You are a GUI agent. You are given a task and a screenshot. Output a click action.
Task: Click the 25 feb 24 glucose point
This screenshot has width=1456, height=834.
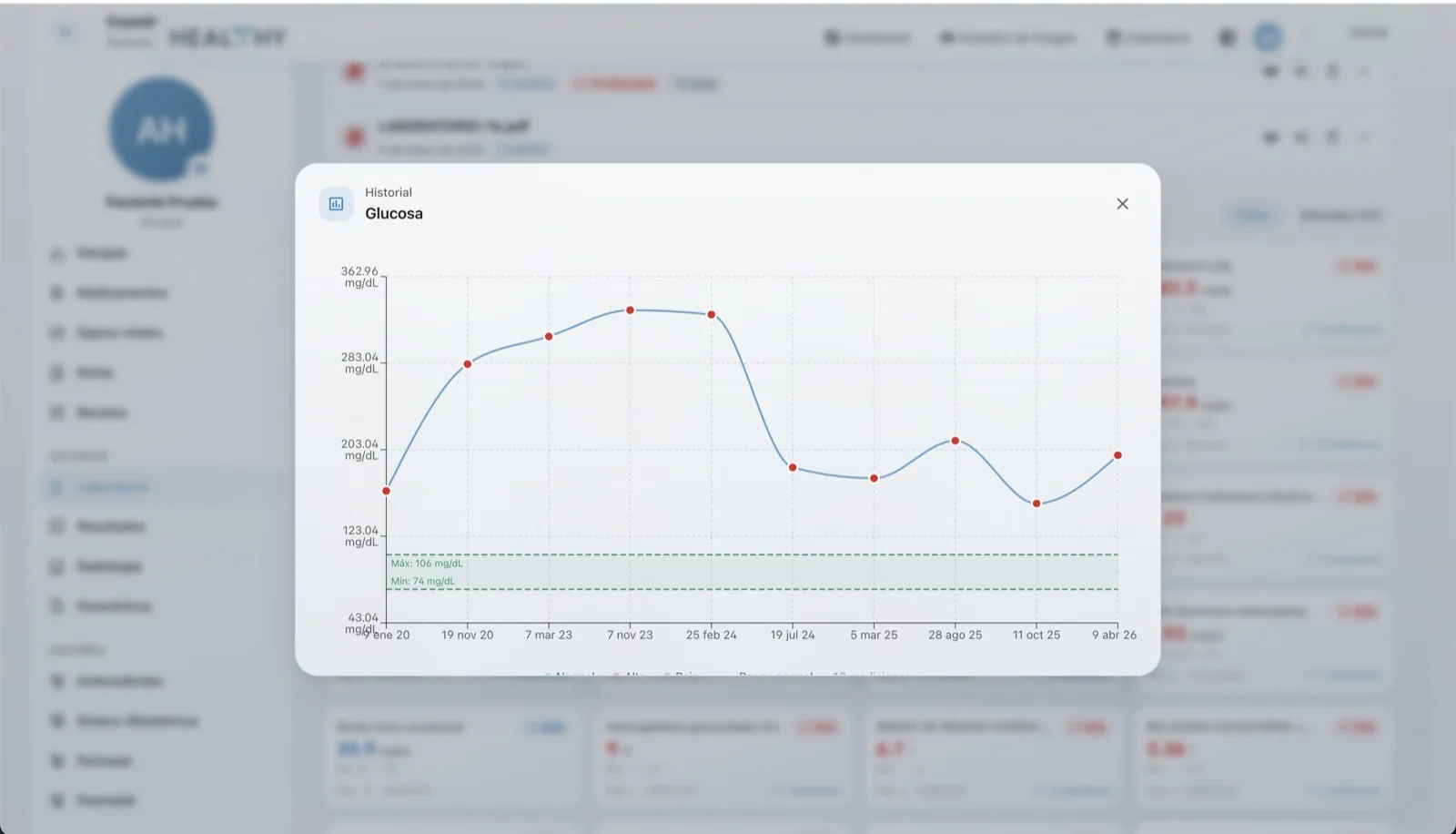[712, 315]
